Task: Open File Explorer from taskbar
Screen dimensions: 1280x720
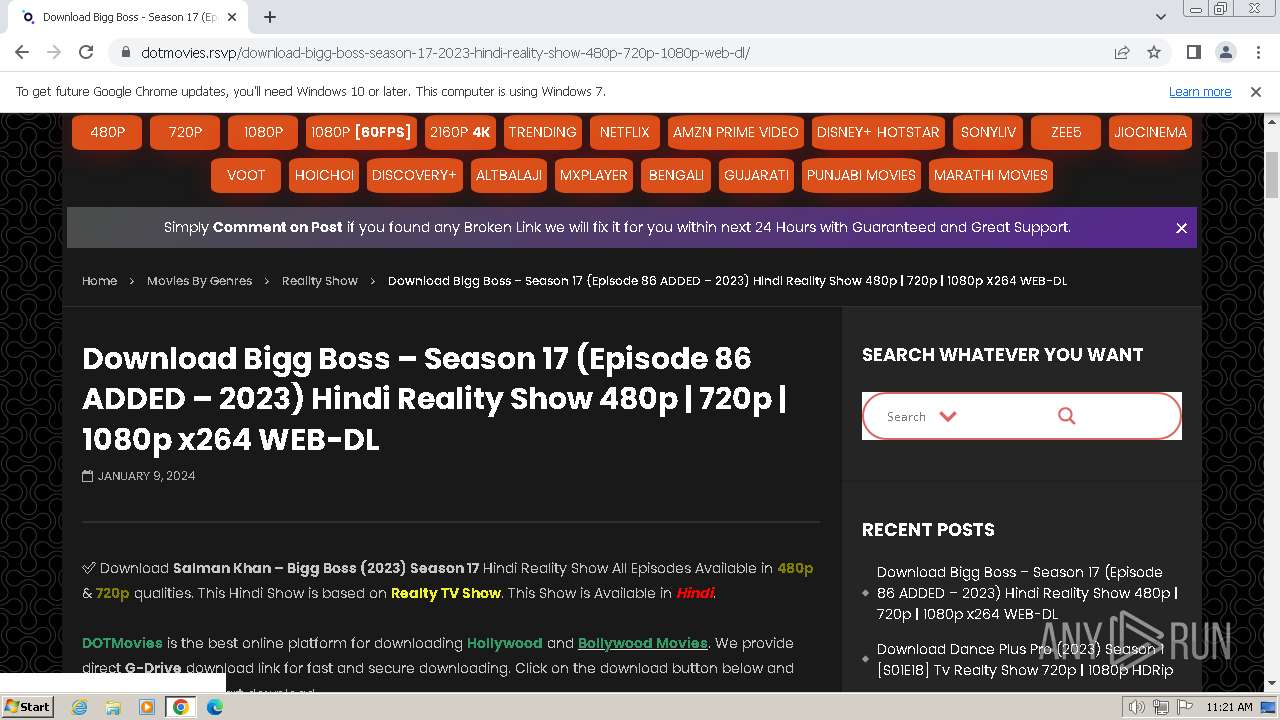Action: (x=113, y=707)
